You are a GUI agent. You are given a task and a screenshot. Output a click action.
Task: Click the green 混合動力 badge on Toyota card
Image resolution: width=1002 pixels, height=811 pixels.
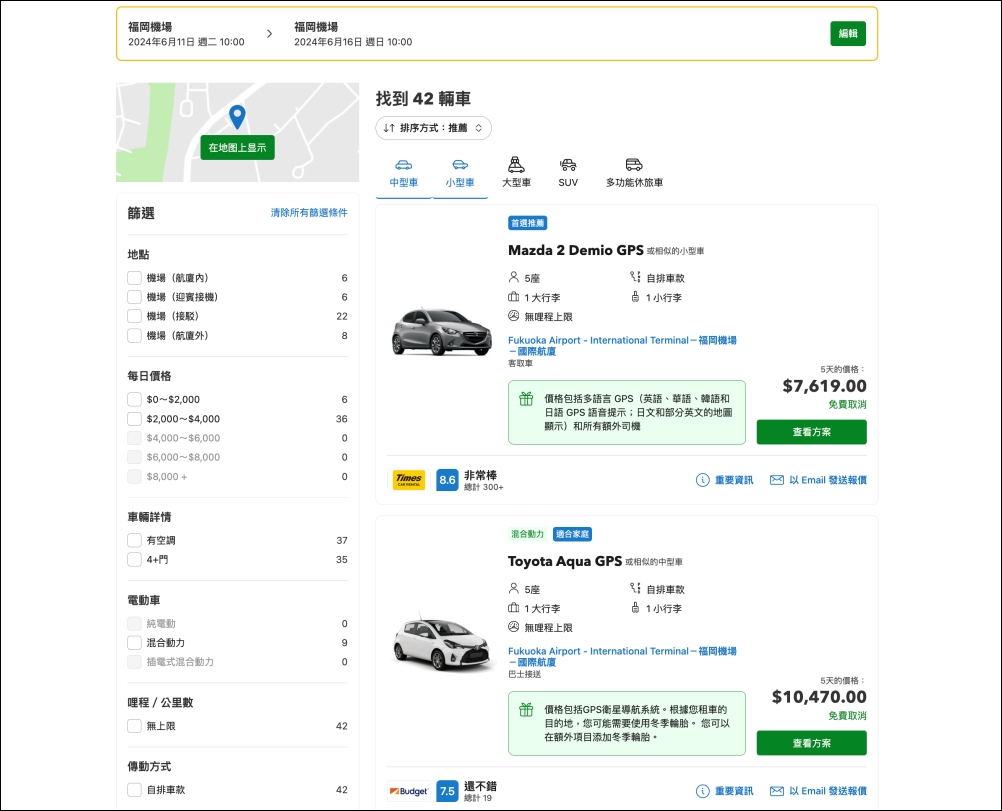[x=527, y=534]
